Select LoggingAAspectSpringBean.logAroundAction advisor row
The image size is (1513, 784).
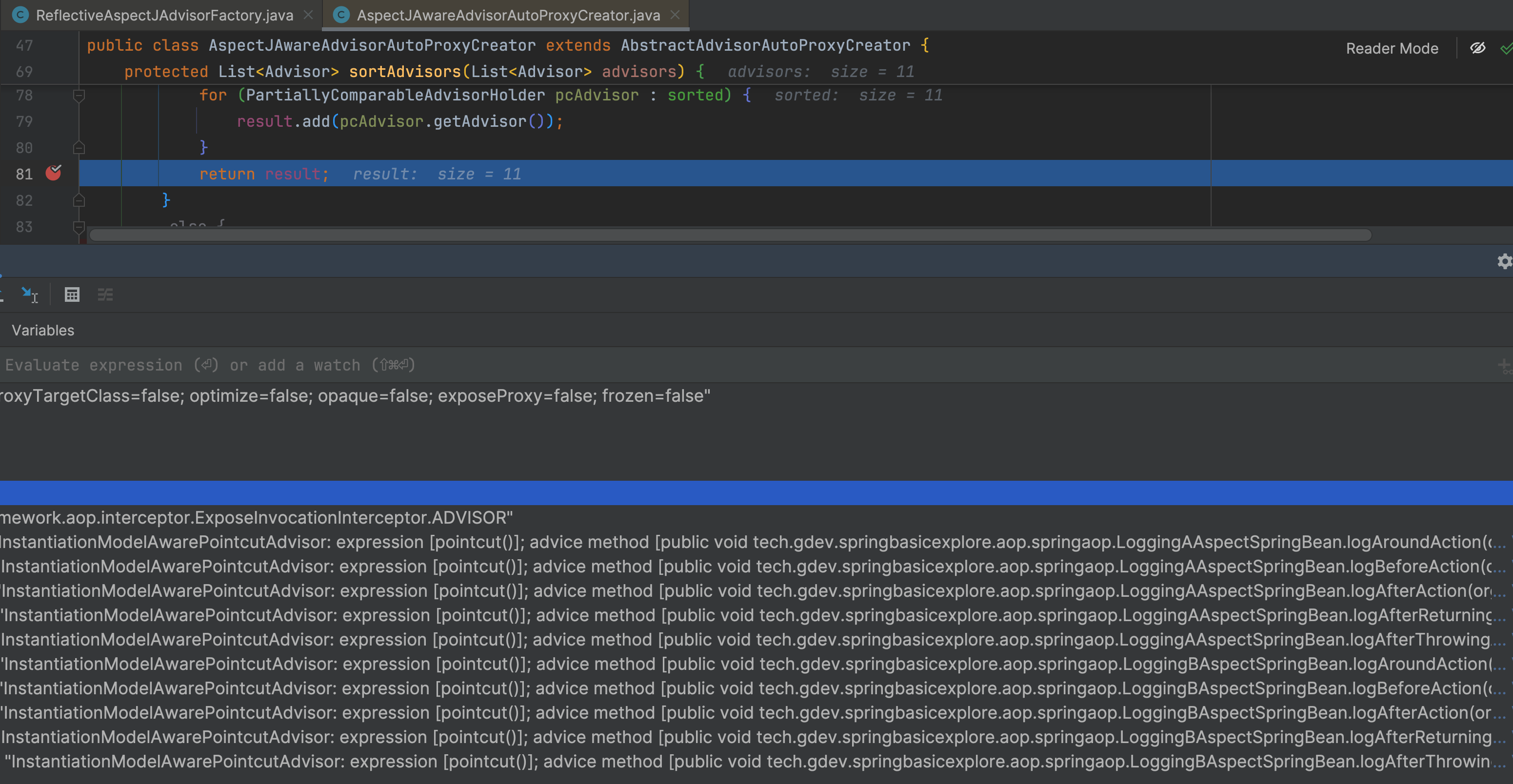[756, 542]
